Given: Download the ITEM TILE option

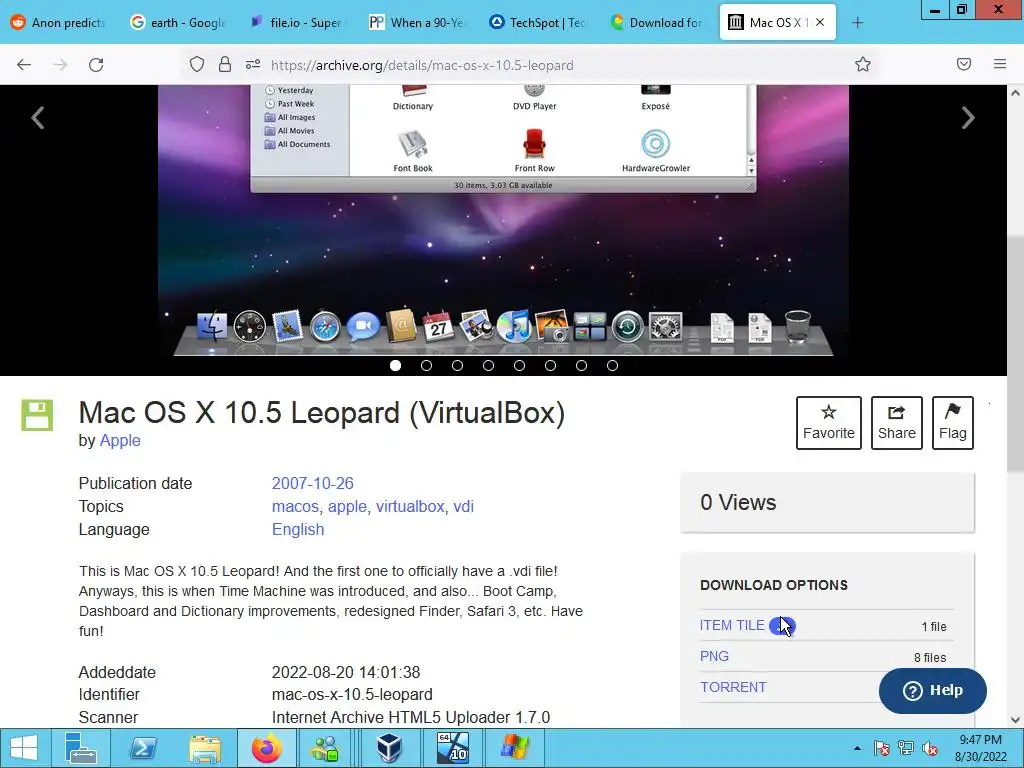Looking at the screenshot, I should pyautogui.click(x=732, y=625).
